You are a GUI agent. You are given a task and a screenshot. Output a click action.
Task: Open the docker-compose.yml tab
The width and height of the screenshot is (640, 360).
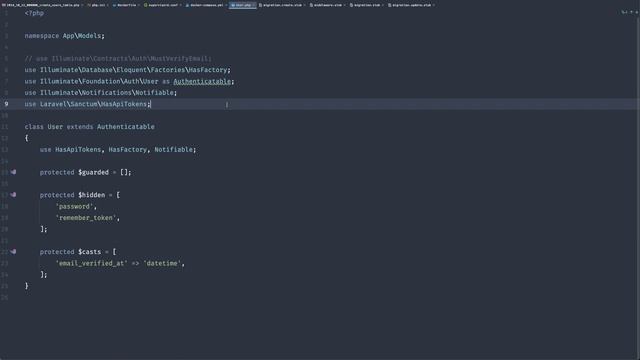[206, 5]
